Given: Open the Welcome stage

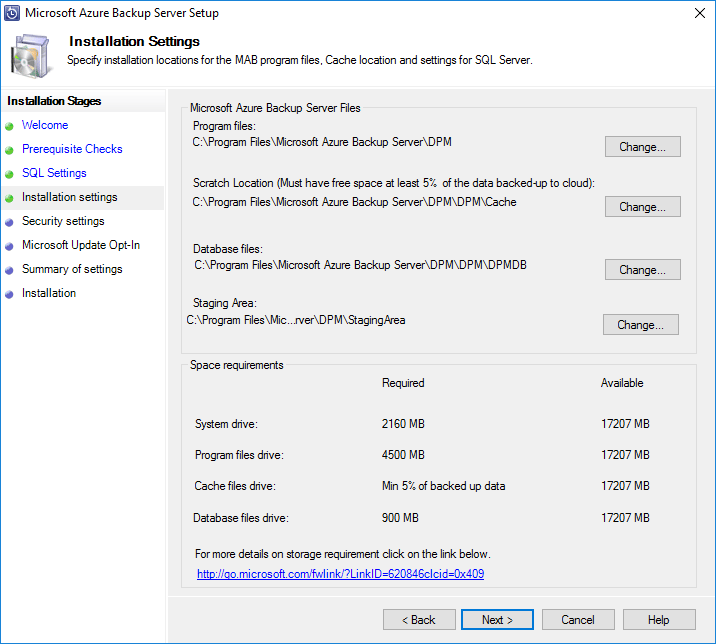Looking at the screenshot, I should pyautogui.click(x=45, y=125).
